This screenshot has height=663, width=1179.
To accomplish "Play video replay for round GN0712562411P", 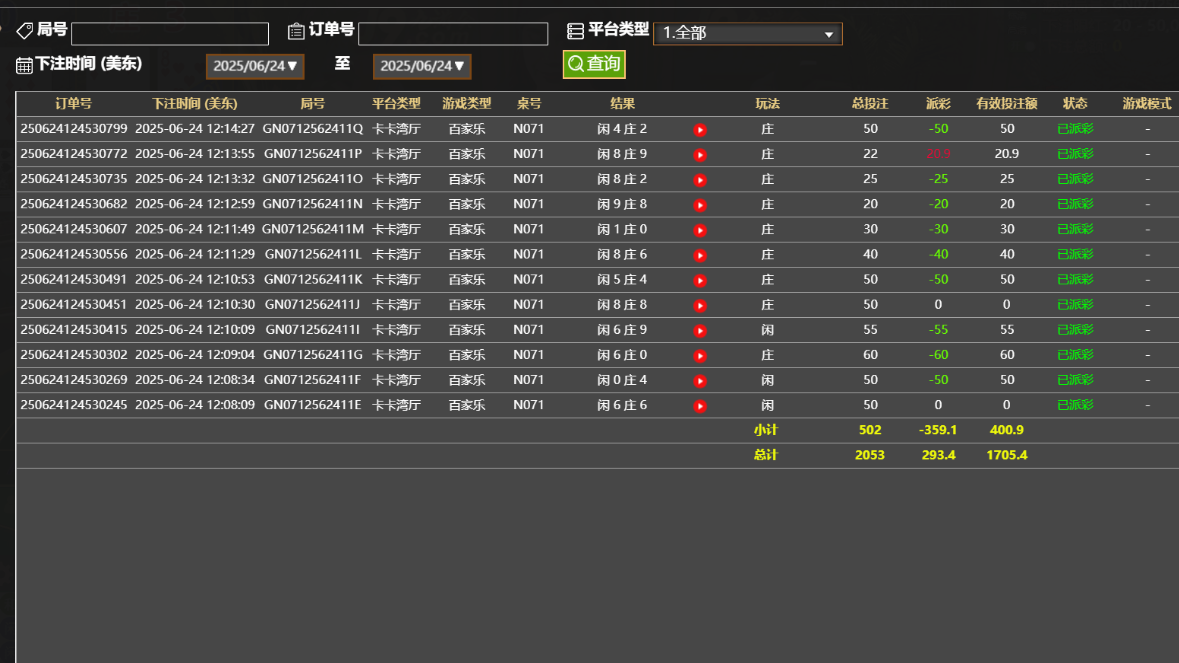I will [700, 155].
